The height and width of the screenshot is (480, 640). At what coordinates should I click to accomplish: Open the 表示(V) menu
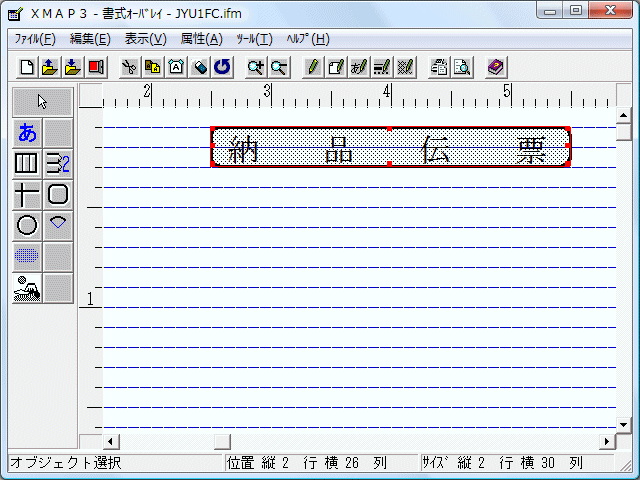[146, 39]
